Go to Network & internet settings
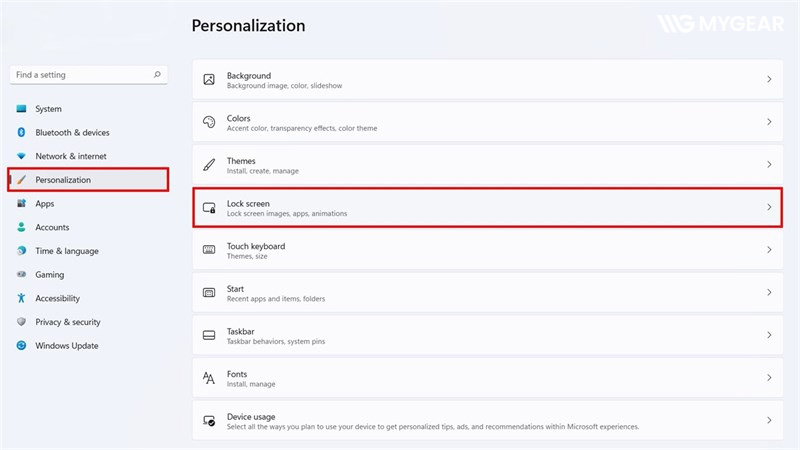800x450 pixels. (x=70, y=156)
